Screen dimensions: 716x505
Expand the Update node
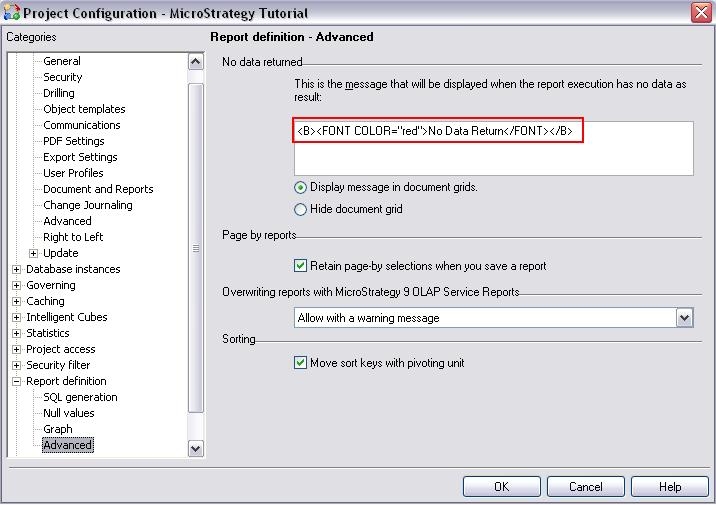tap(33, 253)
